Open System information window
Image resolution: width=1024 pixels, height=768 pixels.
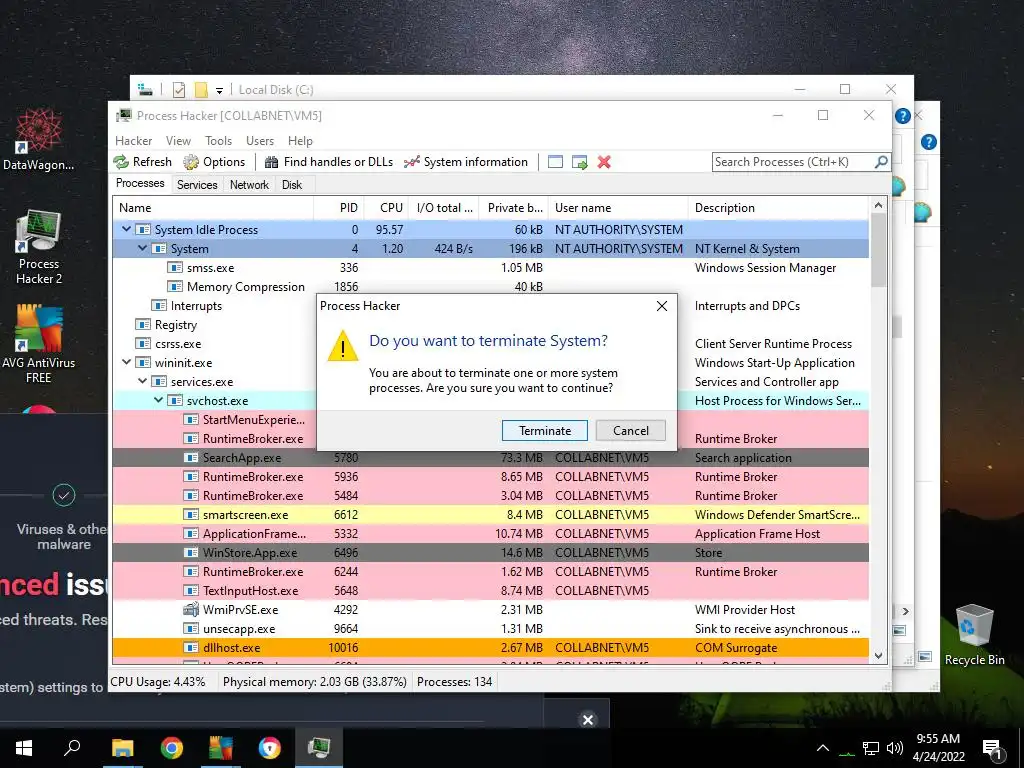[466, 162]
